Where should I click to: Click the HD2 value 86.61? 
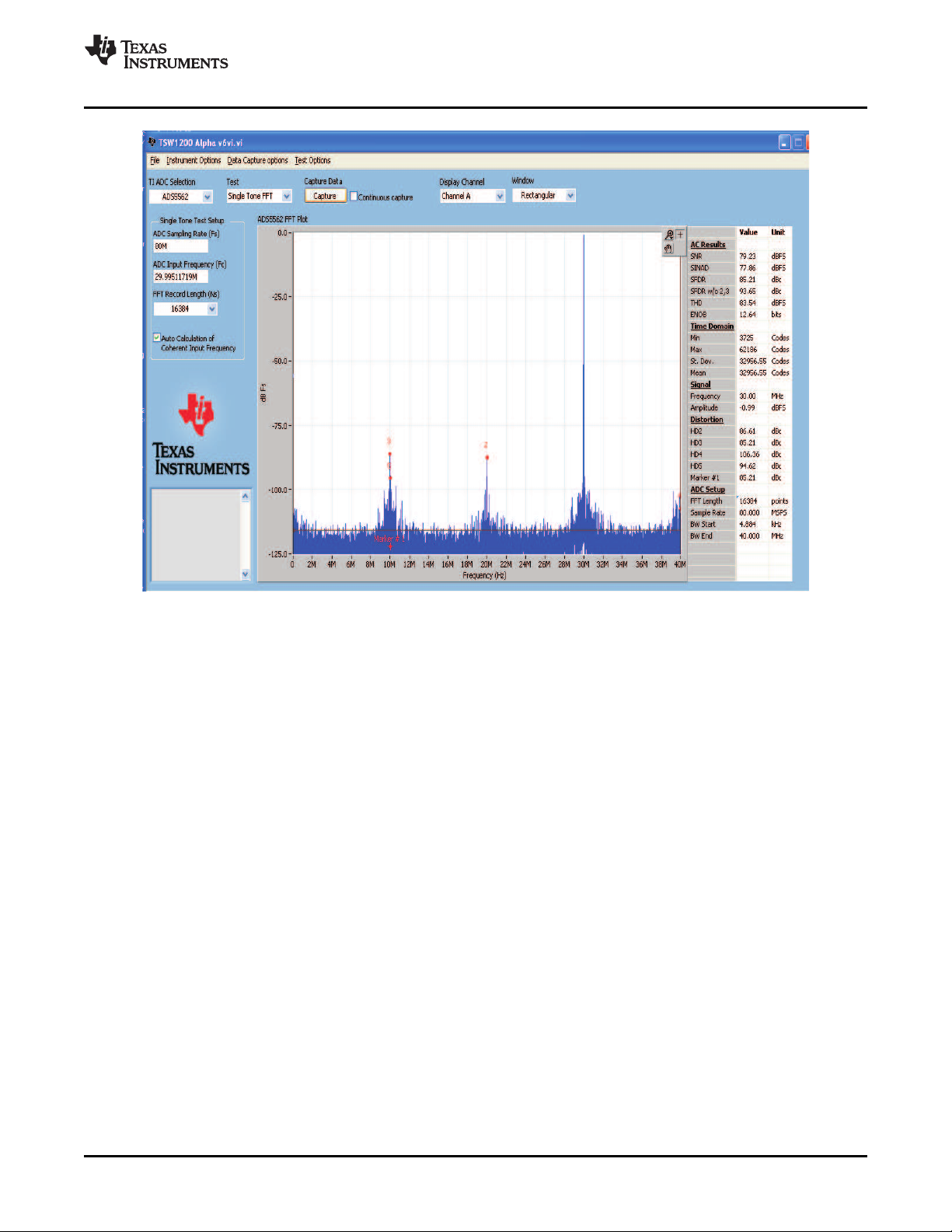tap(748, 431)
